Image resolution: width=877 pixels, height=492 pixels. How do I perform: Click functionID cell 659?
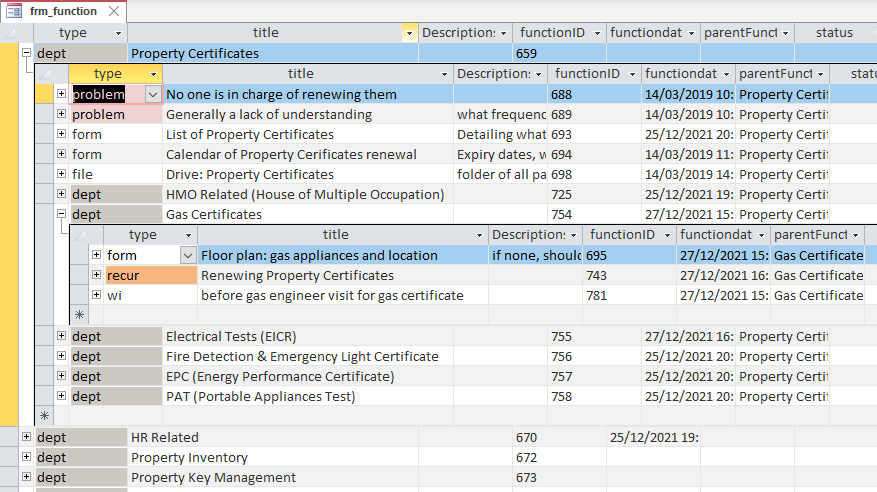(x=559, y=54)
